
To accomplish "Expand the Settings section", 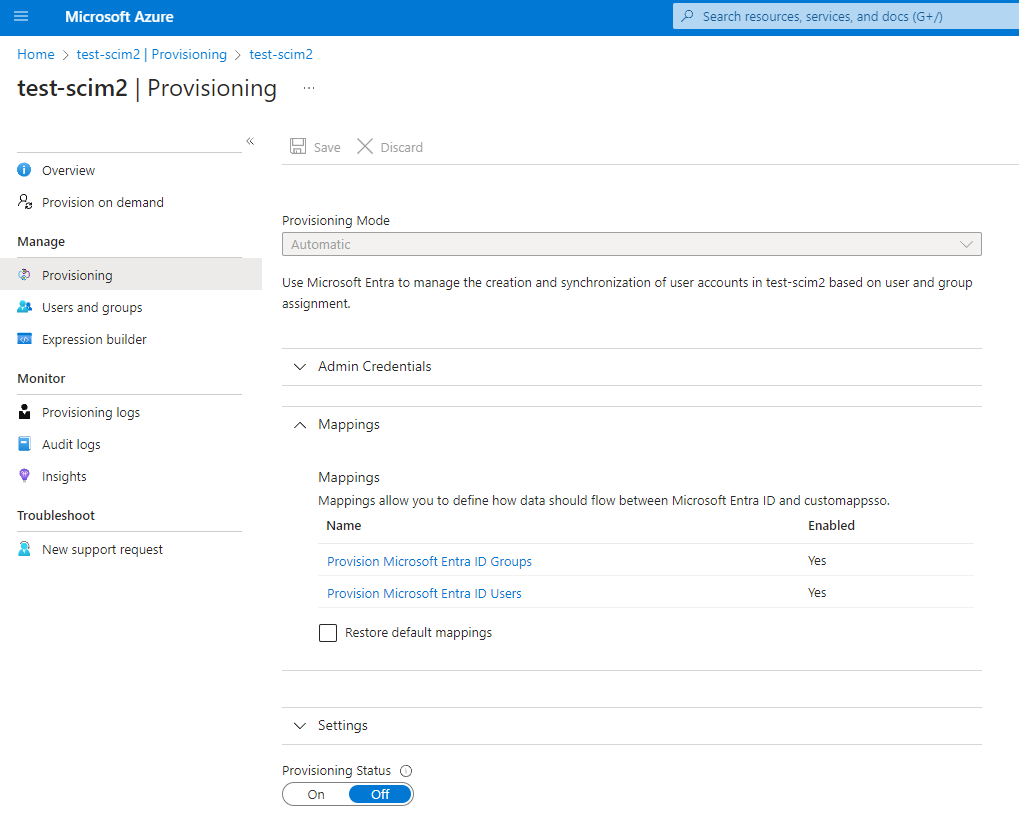I will pyautogui.click(x=342, y=726).
